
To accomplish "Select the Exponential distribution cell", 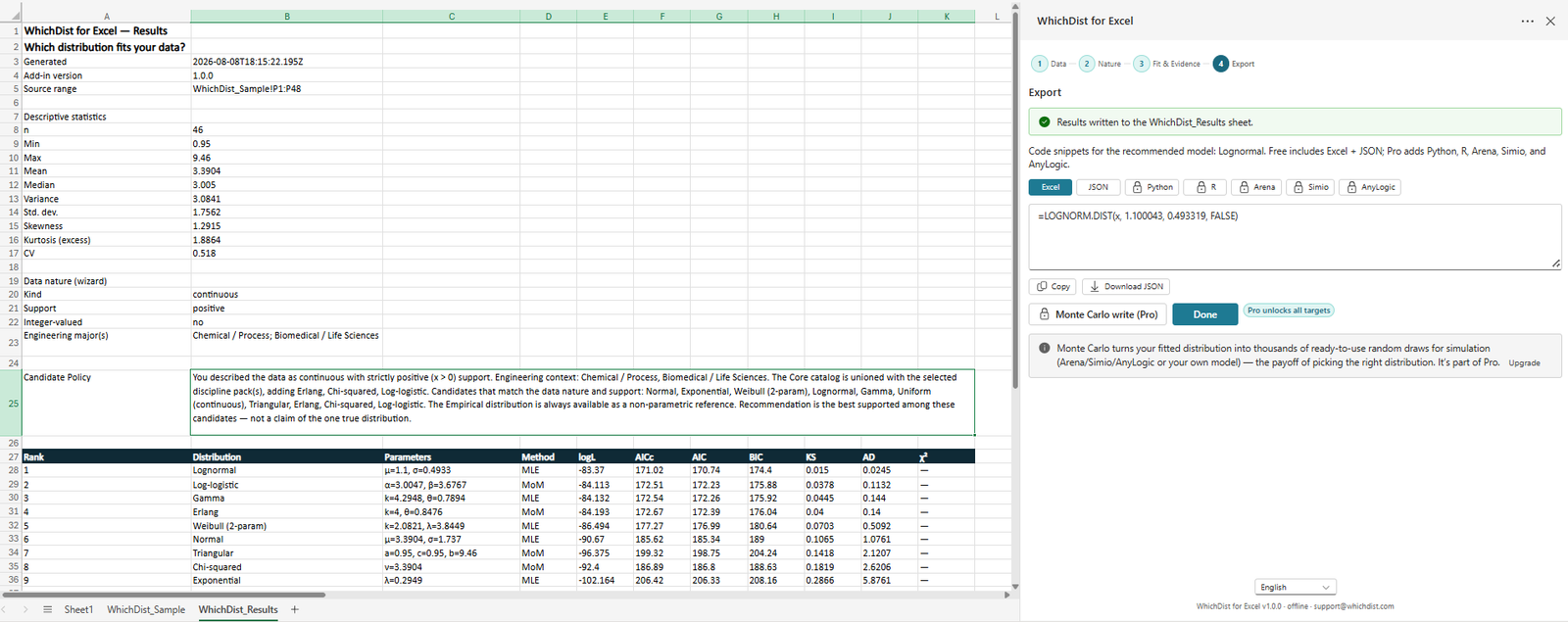I will [x=287, y=580].
